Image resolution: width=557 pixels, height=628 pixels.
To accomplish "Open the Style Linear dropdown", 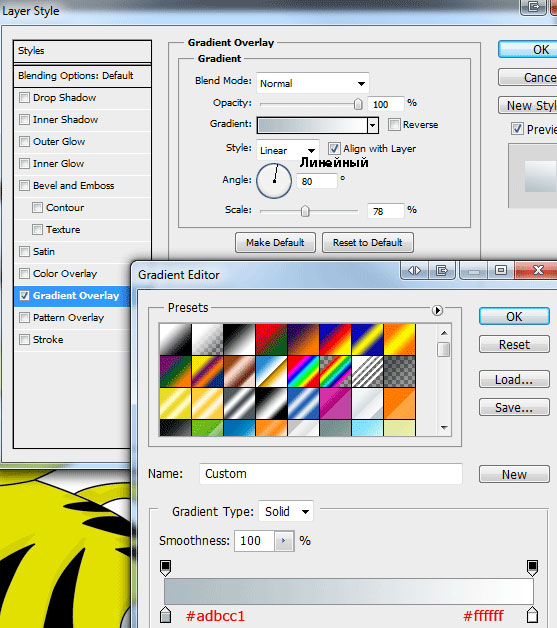I will click(x=288, y=150).
